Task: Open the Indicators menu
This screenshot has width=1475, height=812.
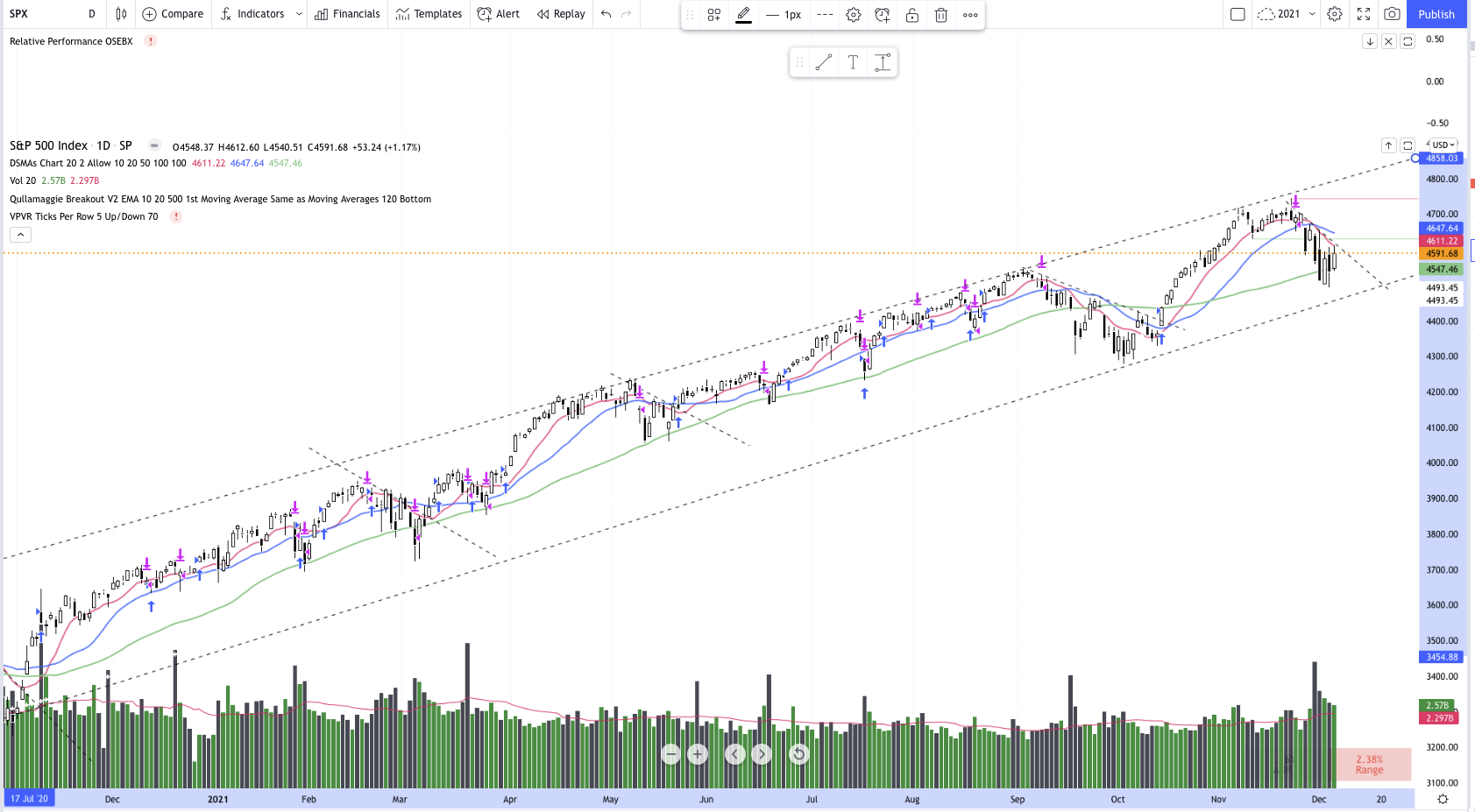Action: click(x=252, y=14)
